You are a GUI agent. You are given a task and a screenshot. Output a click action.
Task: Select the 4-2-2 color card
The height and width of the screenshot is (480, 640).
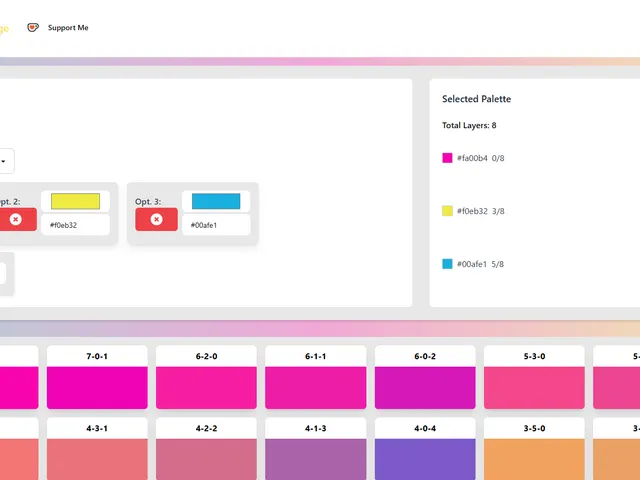pos(207,449)
